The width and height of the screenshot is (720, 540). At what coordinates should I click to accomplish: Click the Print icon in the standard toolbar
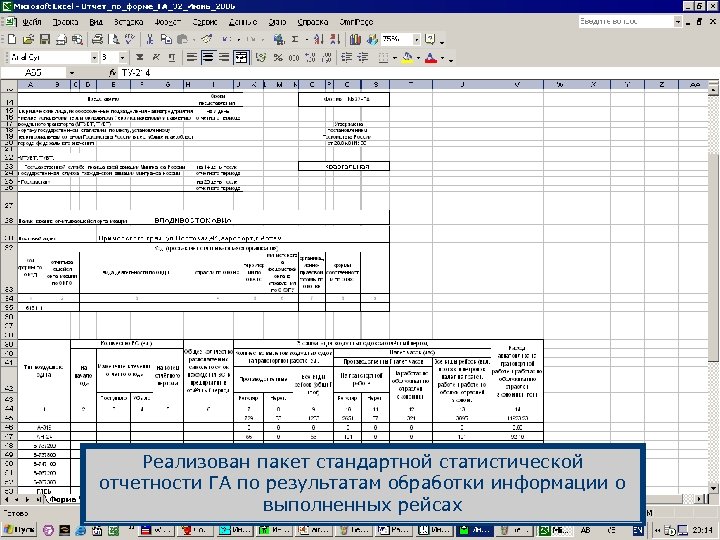click(97, 39)
